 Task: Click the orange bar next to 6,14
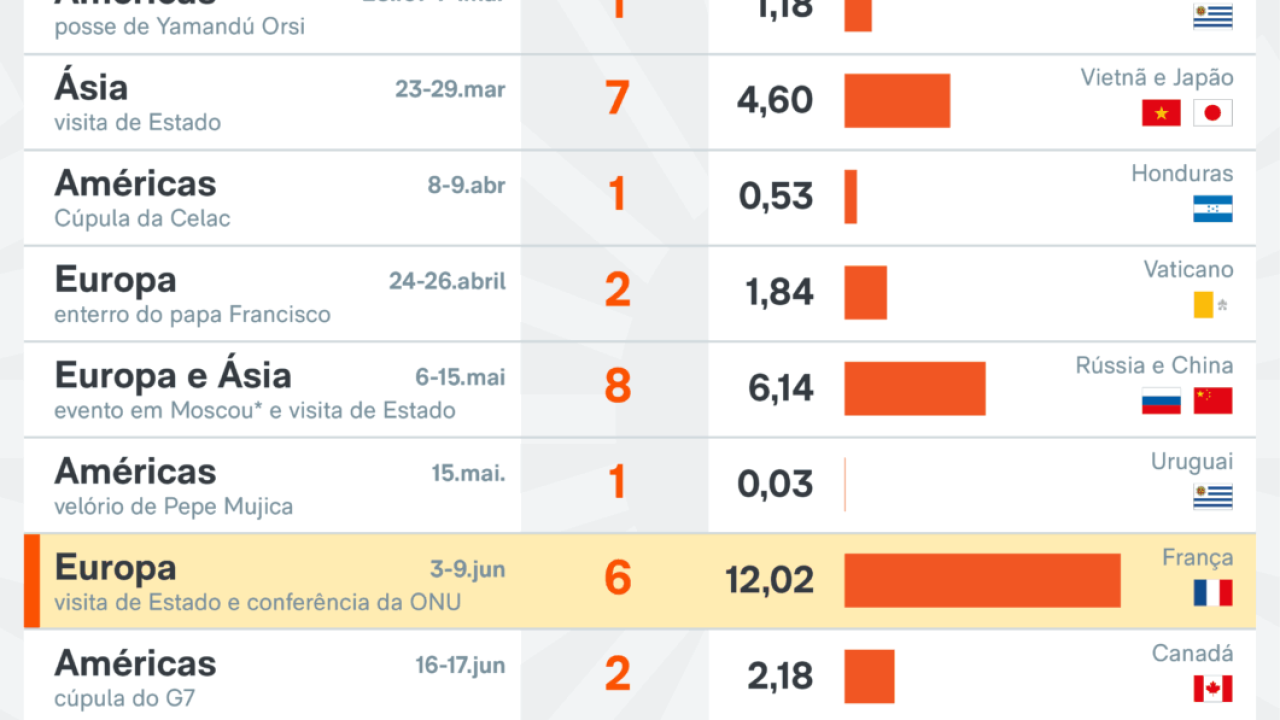(x=914, y=388)
